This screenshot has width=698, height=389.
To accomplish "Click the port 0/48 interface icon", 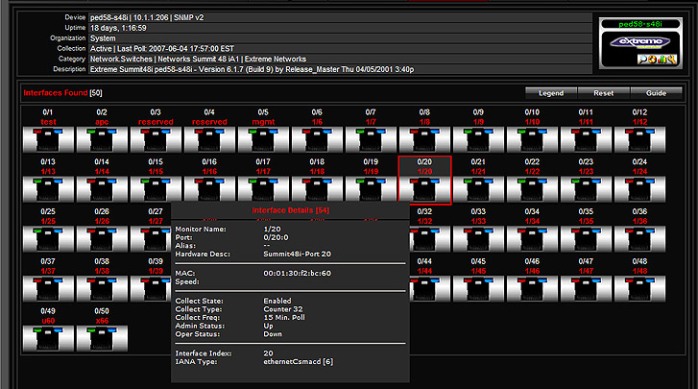I will (640, 289).
